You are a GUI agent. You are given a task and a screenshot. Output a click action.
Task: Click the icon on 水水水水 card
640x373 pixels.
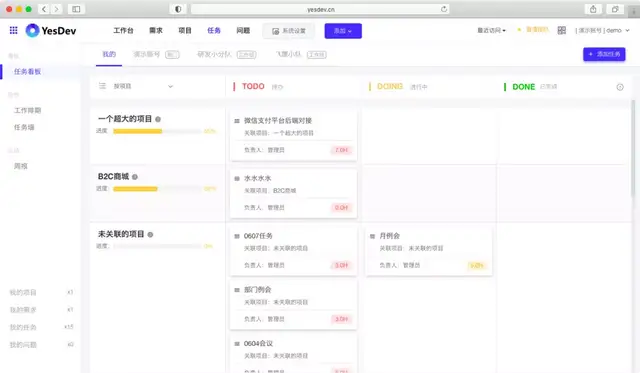(x=237, y=178)
